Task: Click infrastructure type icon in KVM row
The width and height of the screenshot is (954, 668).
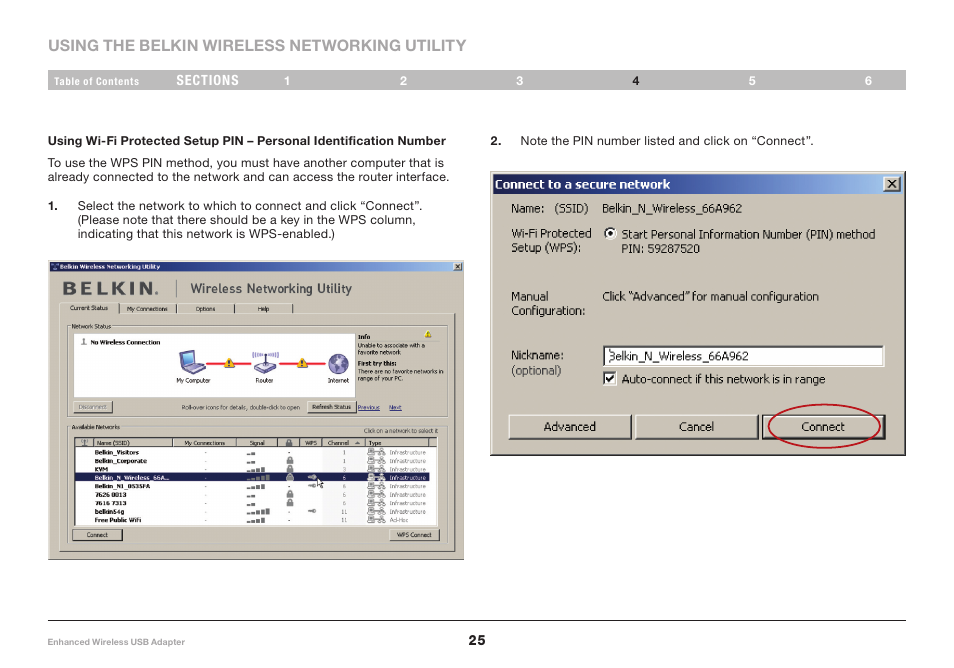Action: click(376, 469)
